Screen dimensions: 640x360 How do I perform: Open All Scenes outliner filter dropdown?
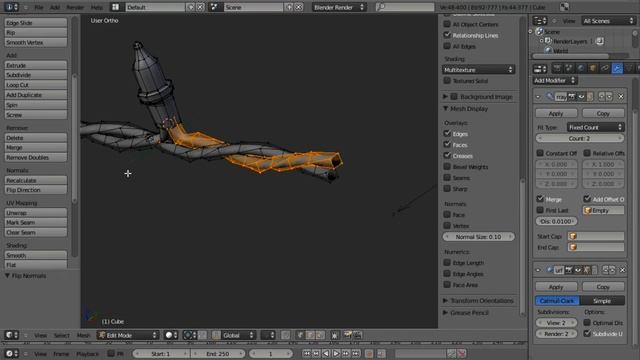pos(608,21)
